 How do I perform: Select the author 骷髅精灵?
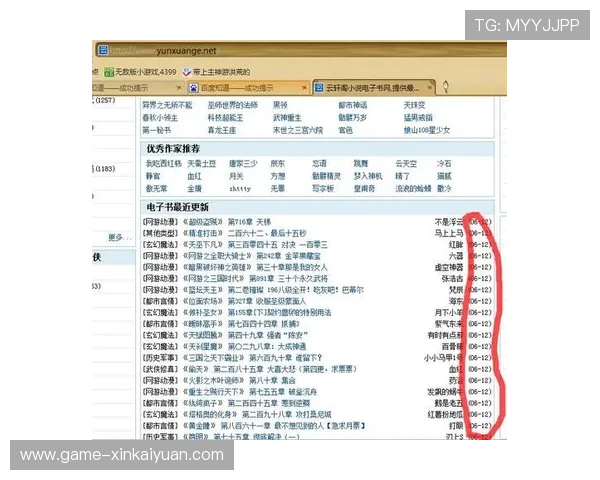pyautogui.click(x=326, y=176)
